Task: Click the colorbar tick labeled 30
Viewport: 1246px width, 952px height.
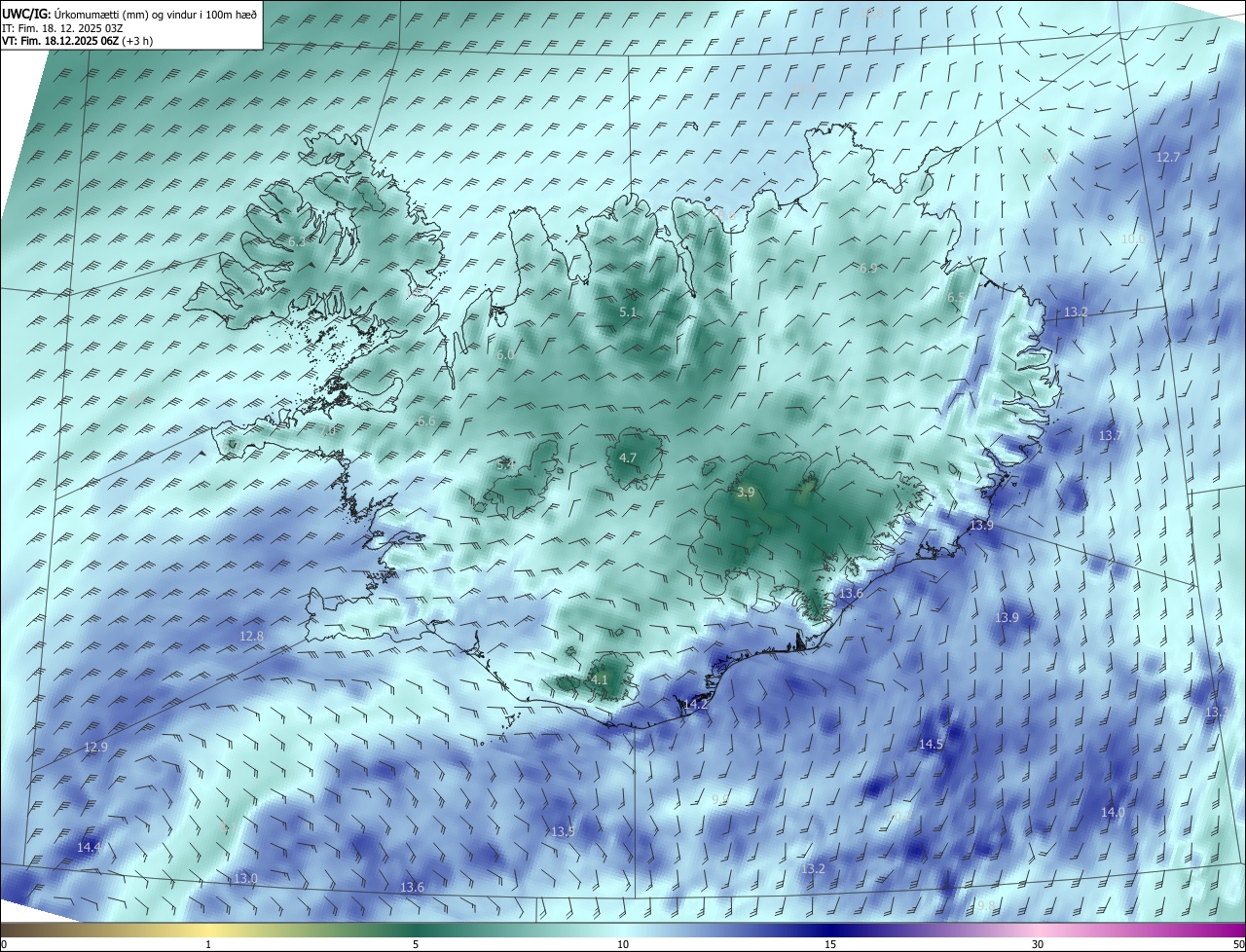Action: tap(1038, 944)
